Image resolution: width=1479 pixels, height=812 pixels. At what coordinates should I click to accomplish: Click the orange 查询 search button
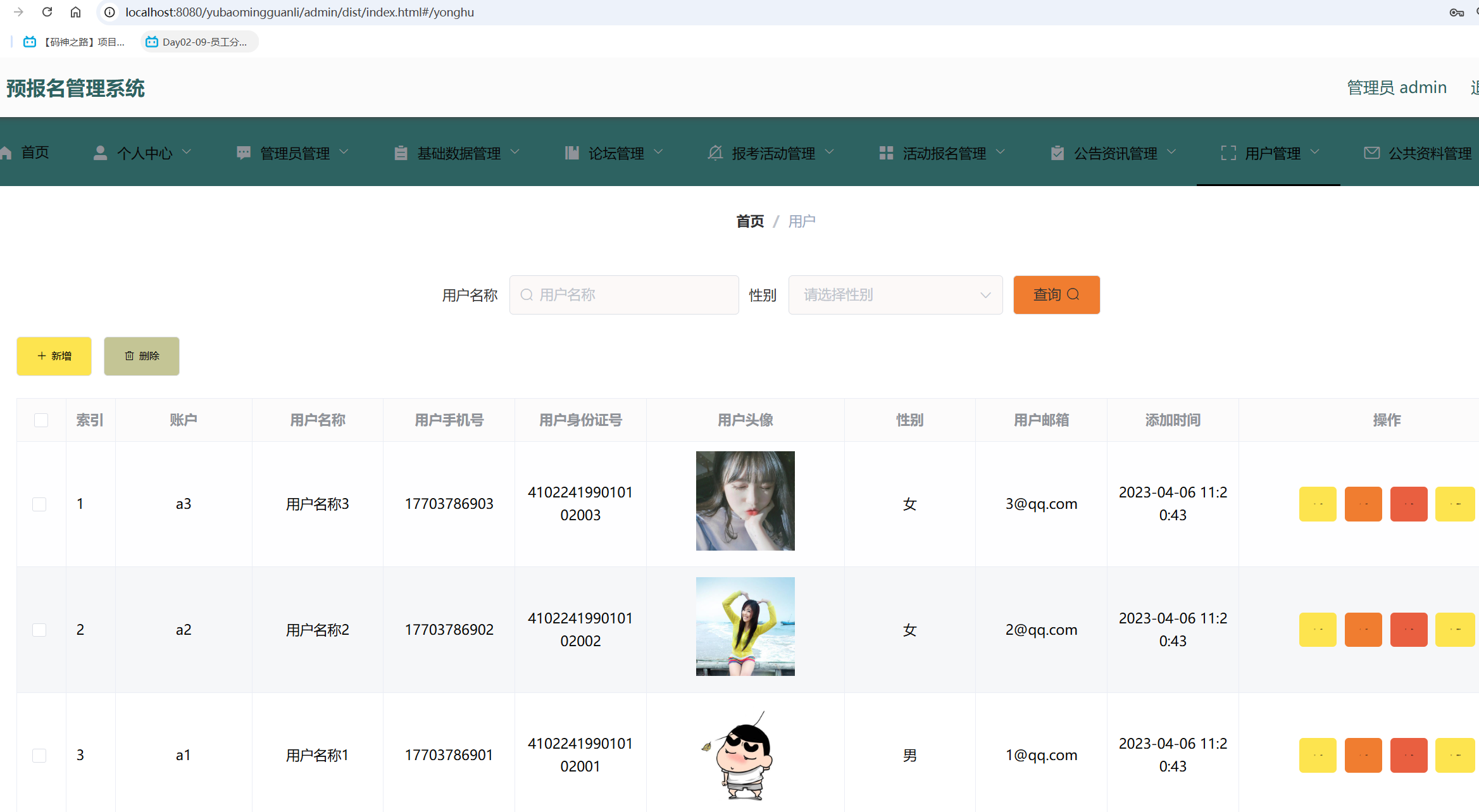(1056, 295)
